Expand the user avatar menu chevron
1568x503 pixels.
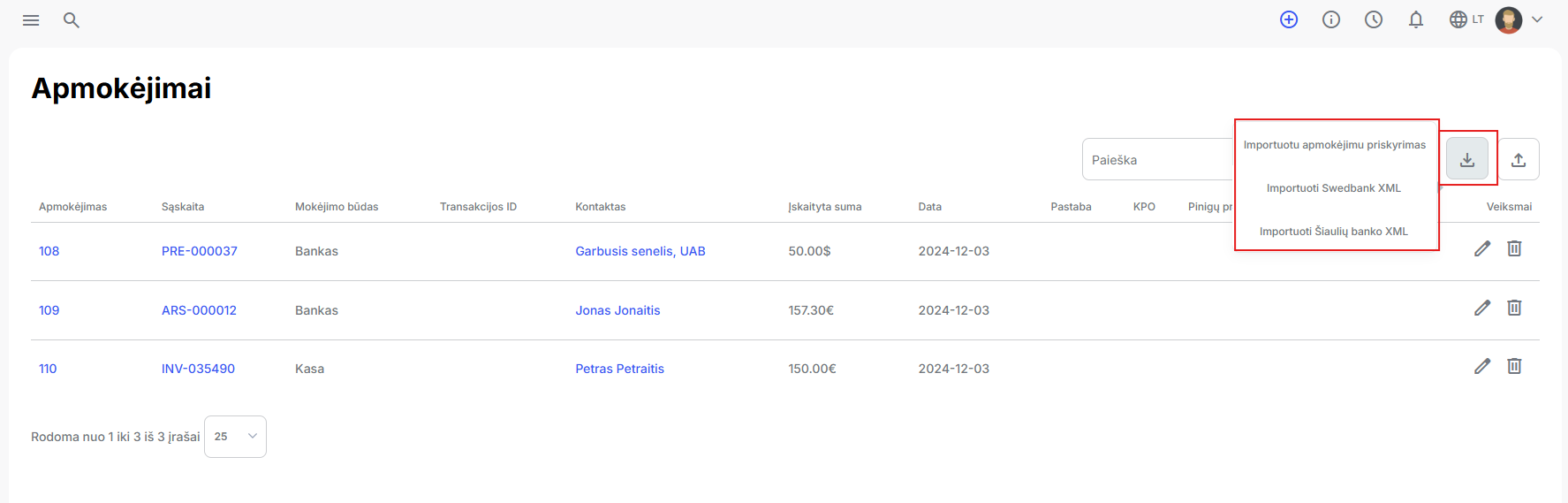[x=1537, y=19]
